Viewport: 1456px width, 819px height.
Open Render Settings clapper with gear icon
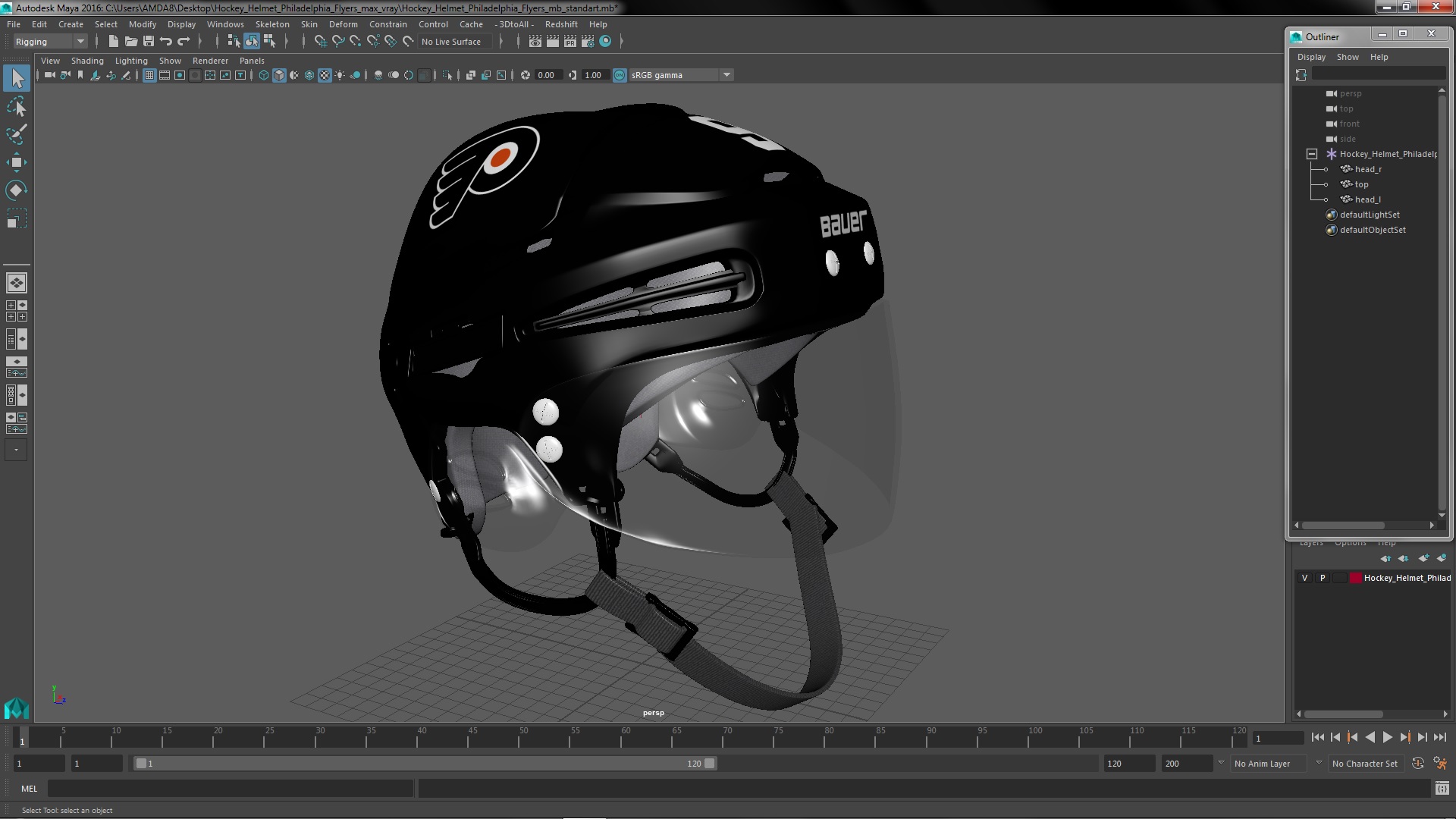coord(588,42)
